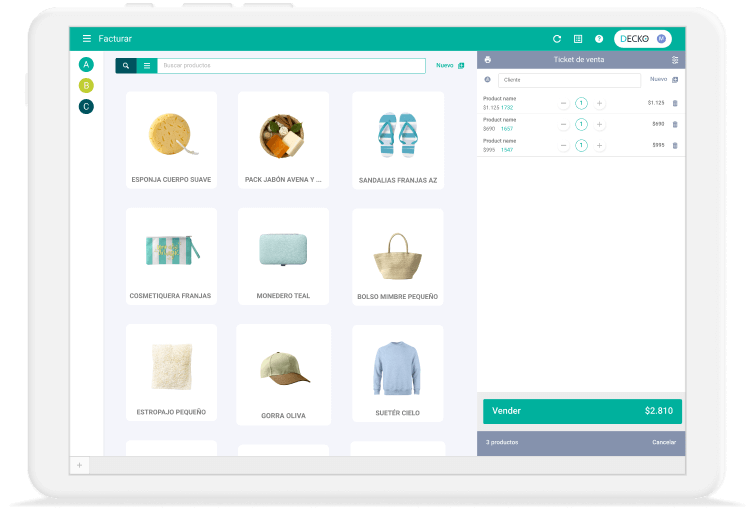
Task: Open ticket settings sliders icon
Action: point(675,60)
